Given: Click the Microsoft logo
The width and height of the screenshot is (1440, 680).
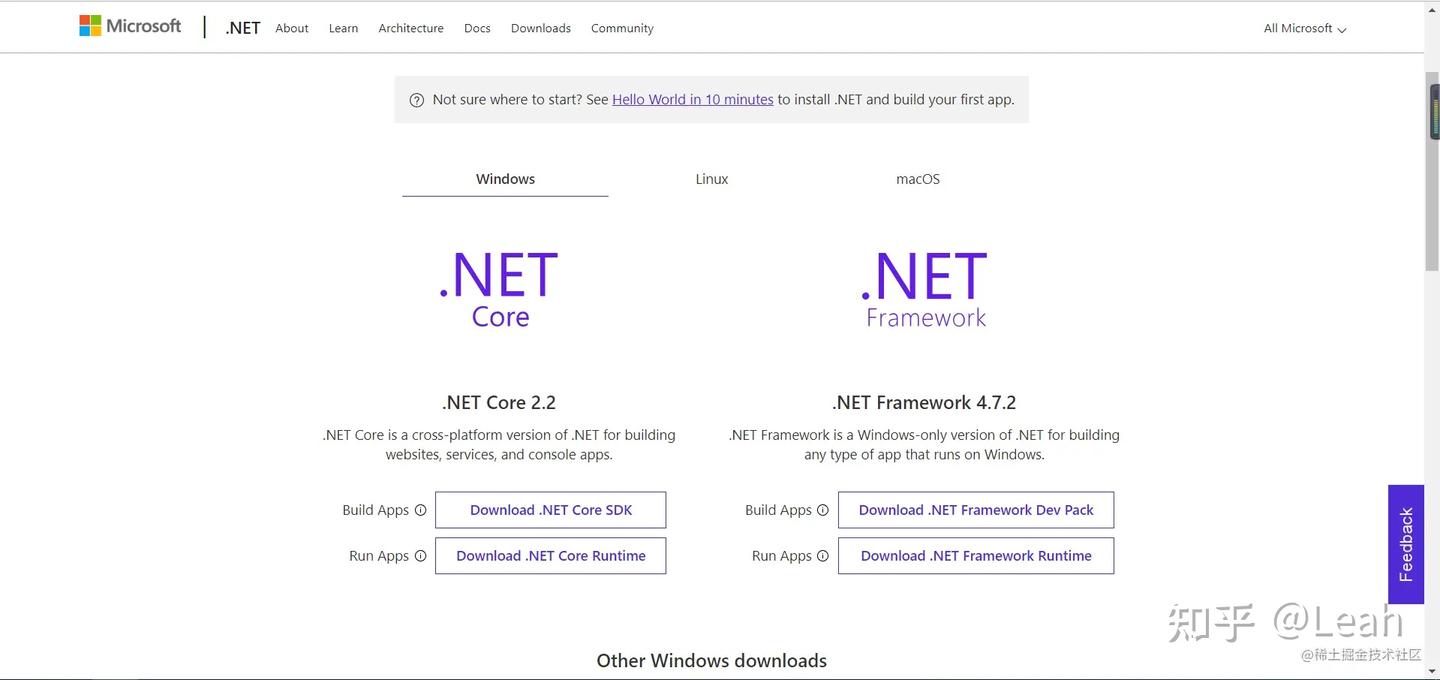Looking at the screenshot, I should [129, 25].
